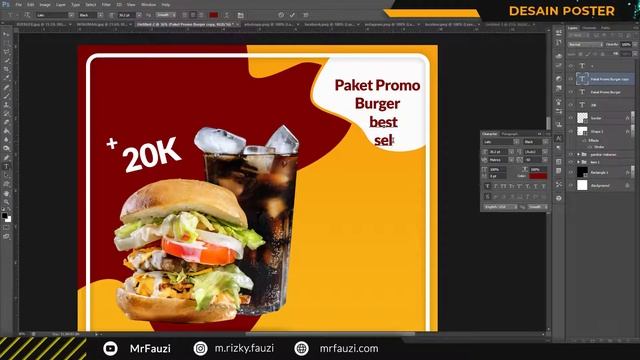640x360 pixels.
Task: Open the Window menu
Action: click(149, 4)
